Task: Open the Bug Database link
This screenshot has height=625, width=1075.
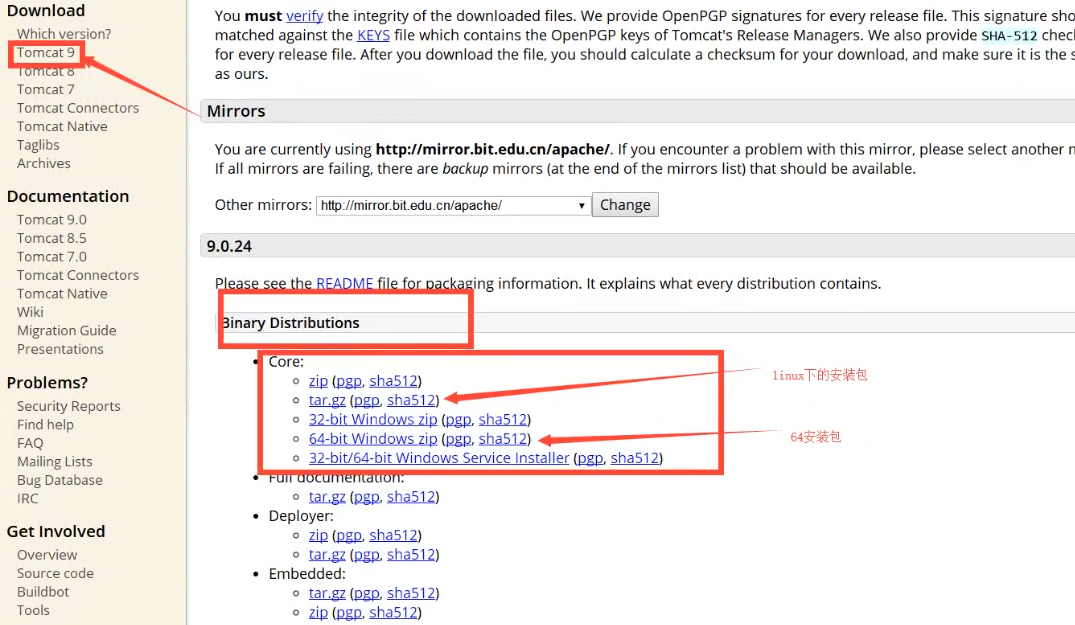Action: pyautogui.click(x=60, y=480)
